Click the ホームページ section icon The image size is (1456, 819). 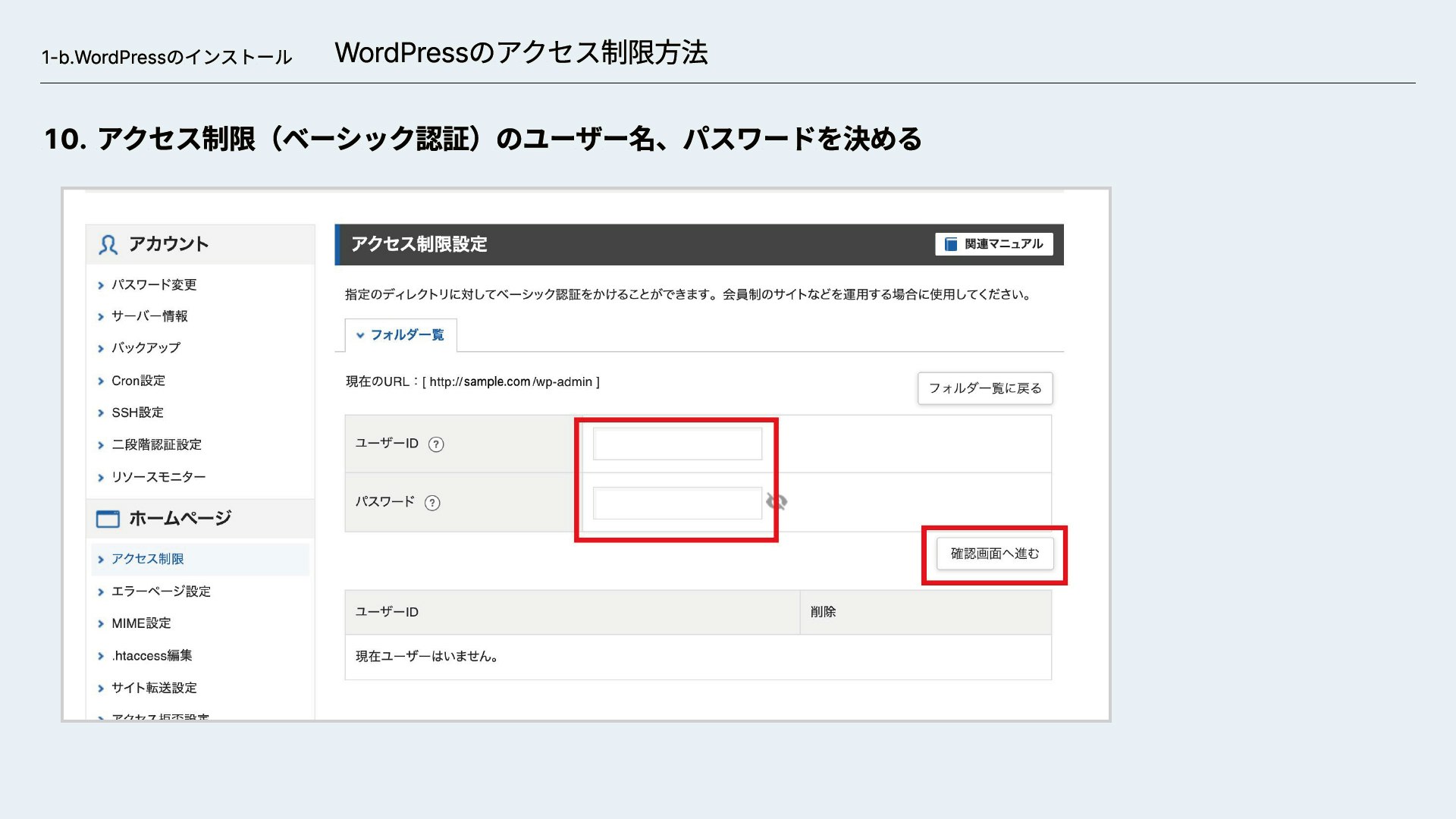coord(107,518)
